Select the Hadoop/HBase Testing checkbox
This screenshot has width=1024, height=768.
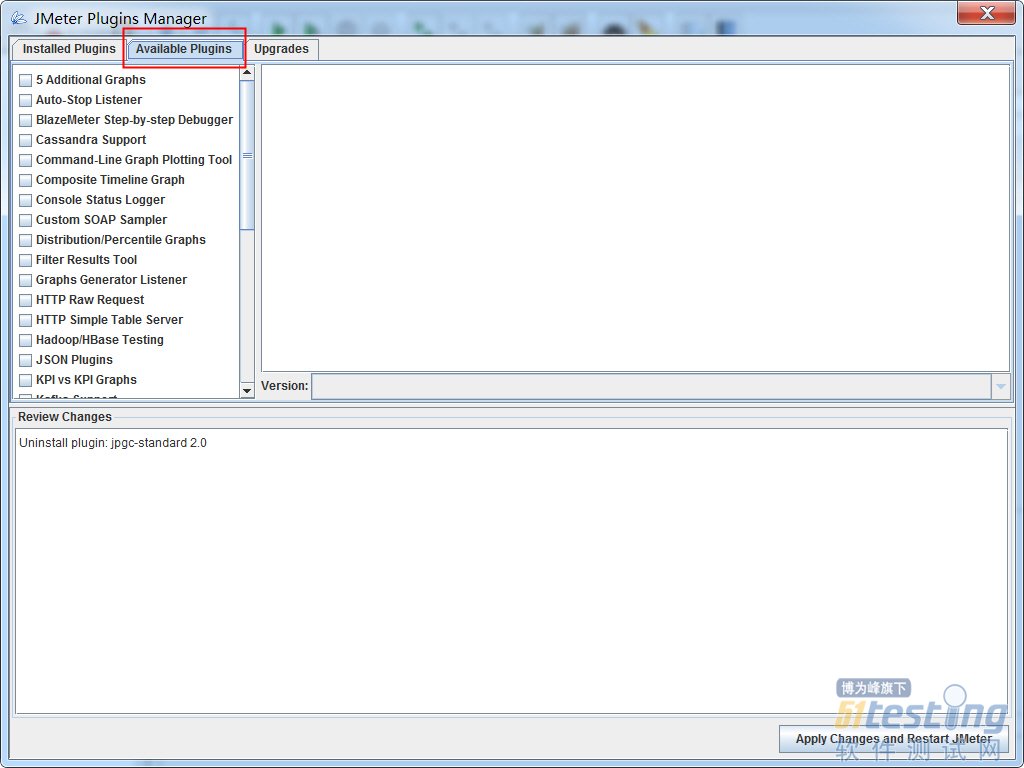[x=25, y=340]
